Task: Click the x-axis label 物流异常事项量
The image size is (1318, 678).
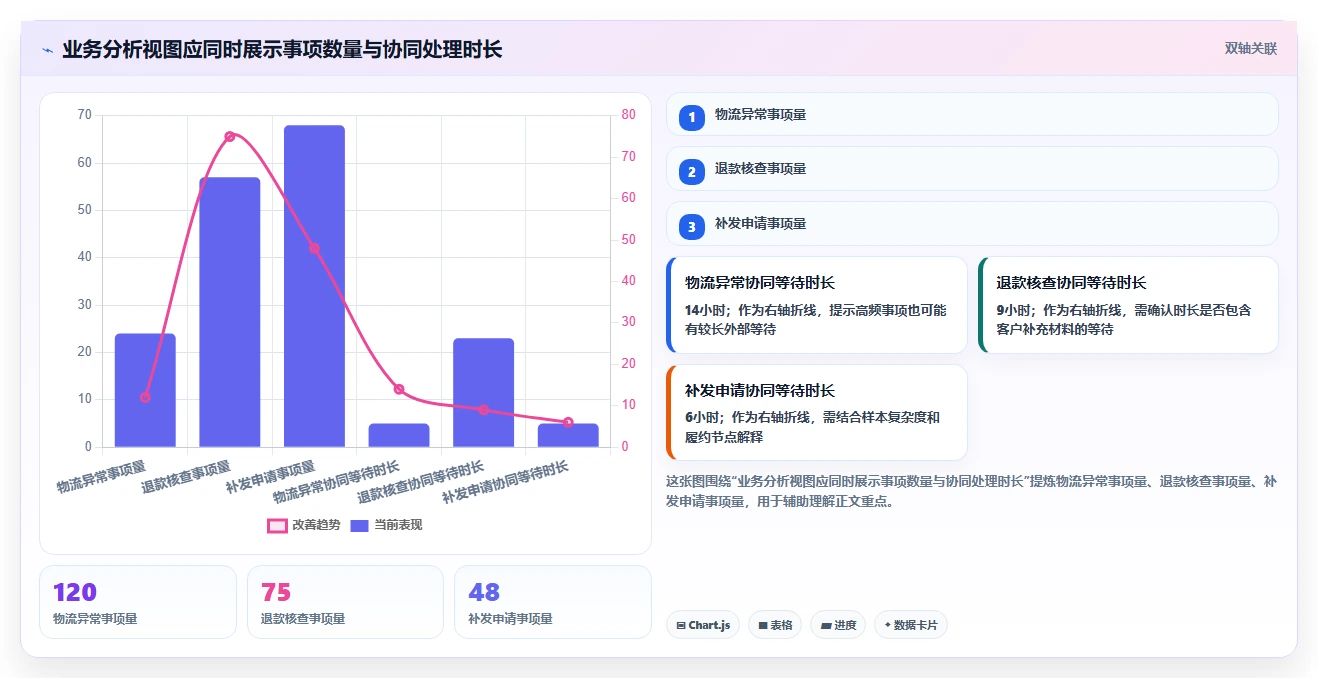Action: pyautogui.click(x=101, y=477)
